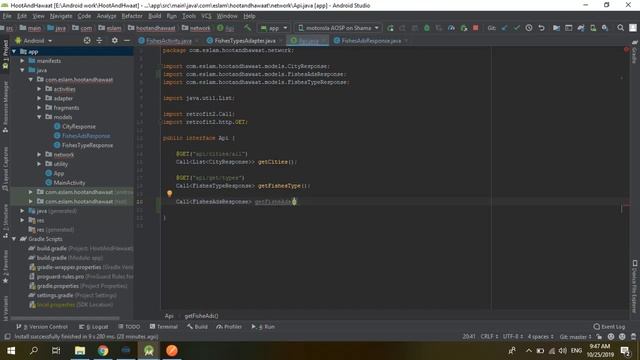Image resolution: width=640 pixels, height=360 pixels.
Task: Open the Android project view dropdown
Action: (33, 40)
